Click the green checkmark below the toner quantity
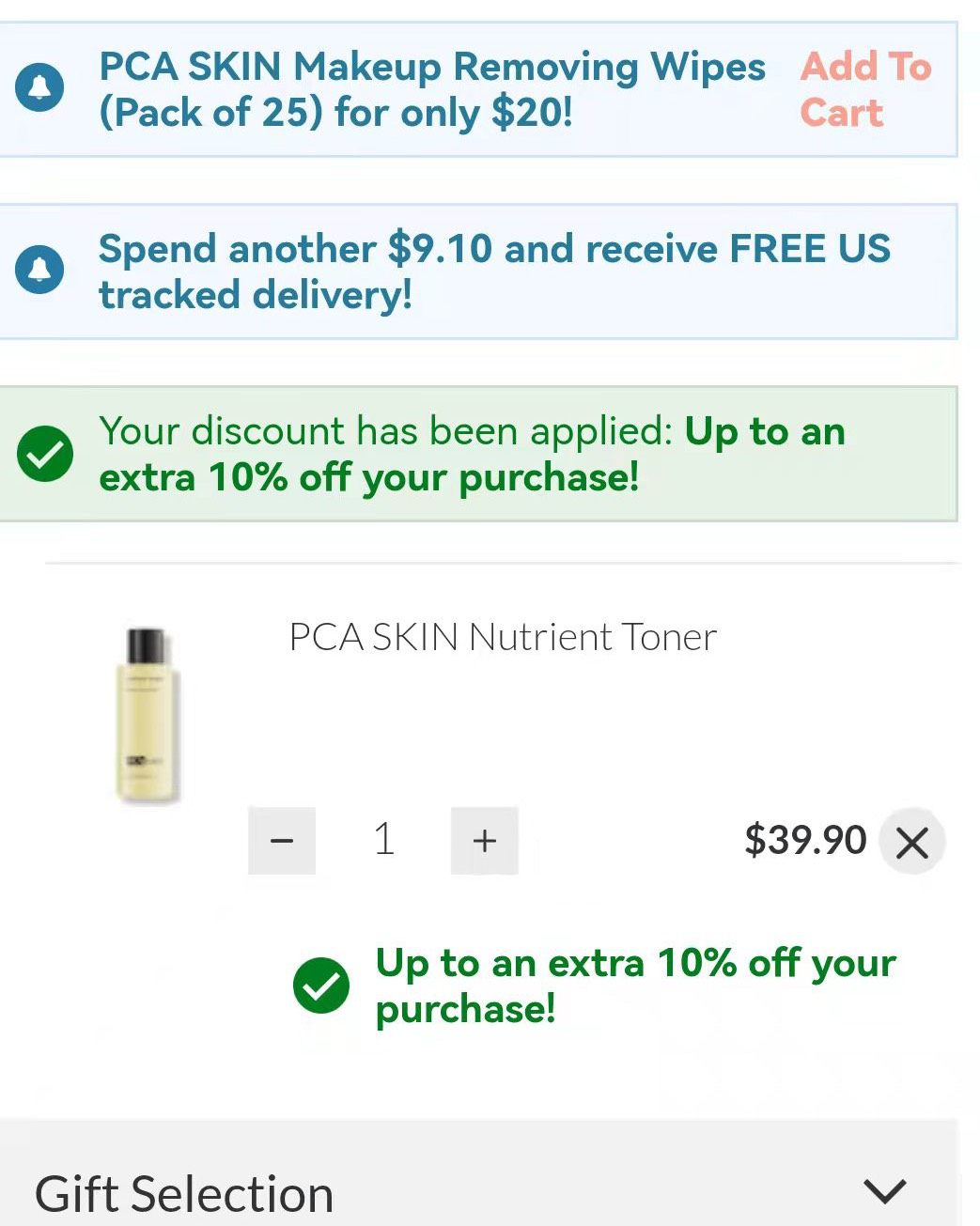The height and width of the screenshot is (1226, 980). (321, 985)
